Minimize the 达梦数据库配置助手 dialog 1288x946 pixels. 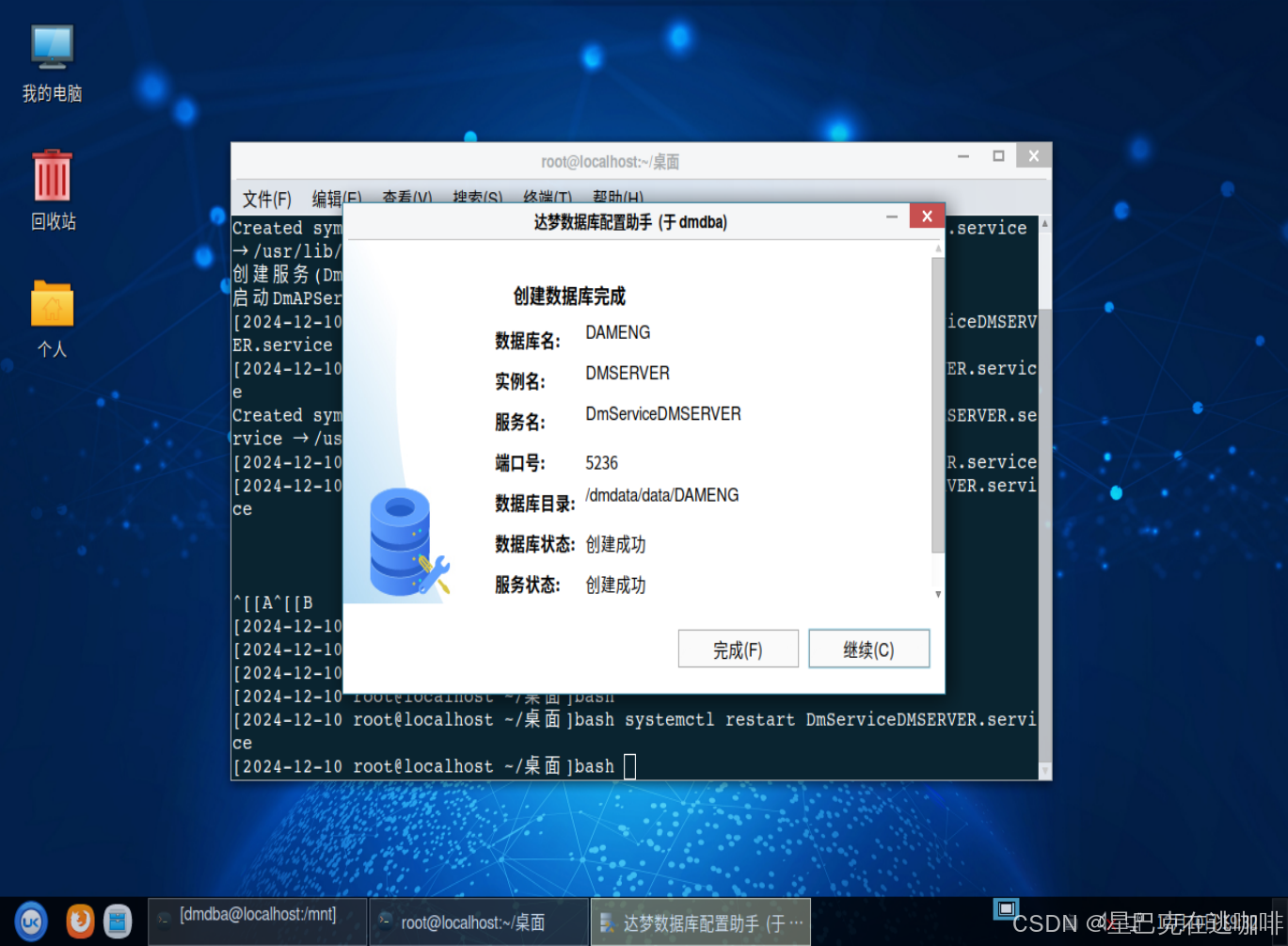coord(892,216)
